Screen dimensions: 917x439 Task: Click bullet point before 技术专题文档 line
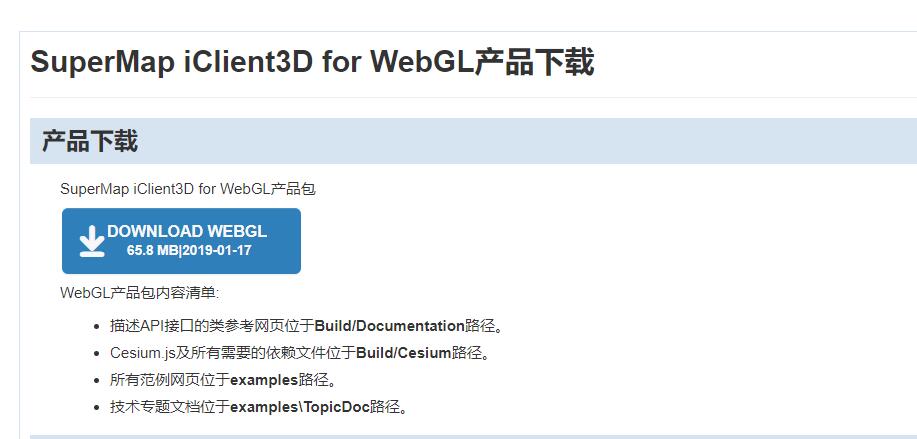97,408
